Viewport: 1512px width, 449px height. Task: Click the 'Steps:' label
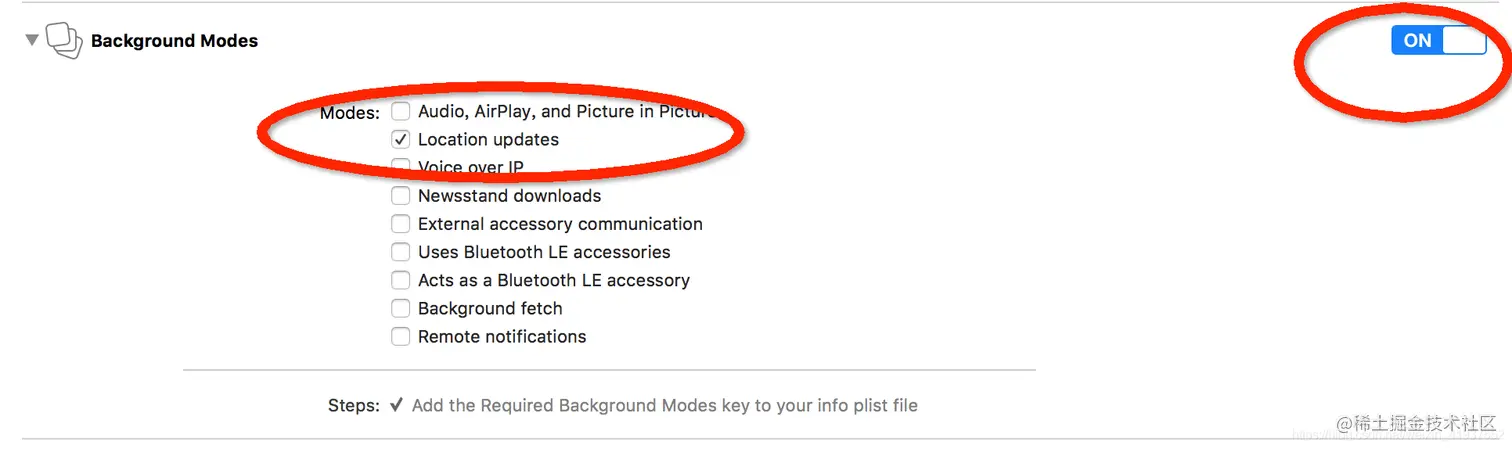(x=353, y=406)
